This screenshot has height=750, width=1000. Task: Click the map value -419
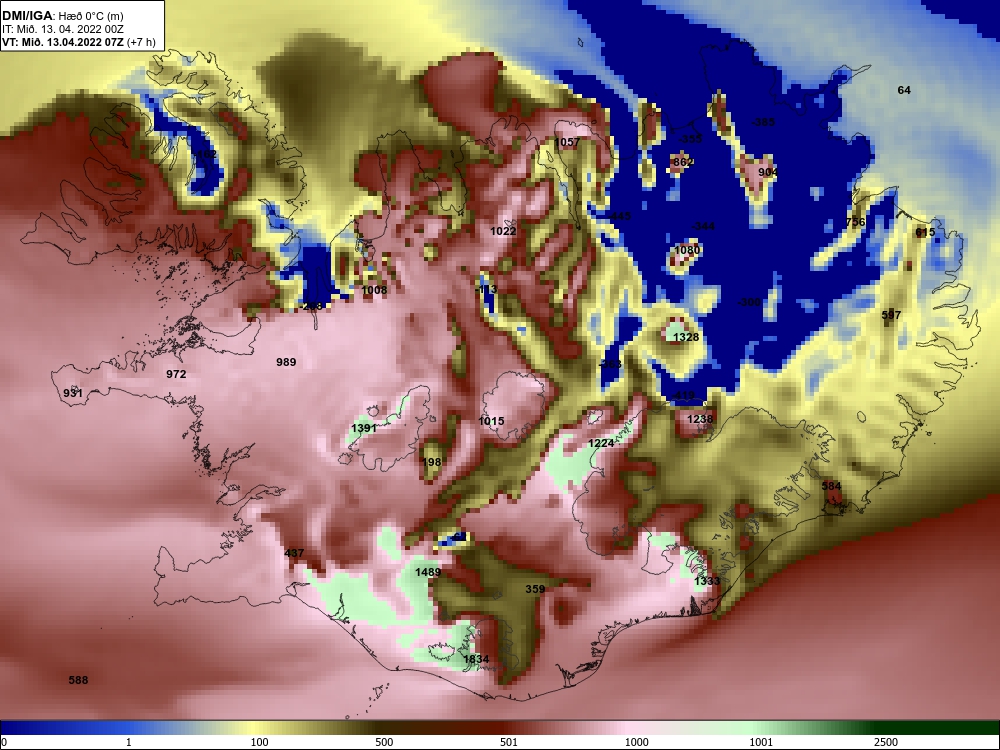click(x=682, y=395)
